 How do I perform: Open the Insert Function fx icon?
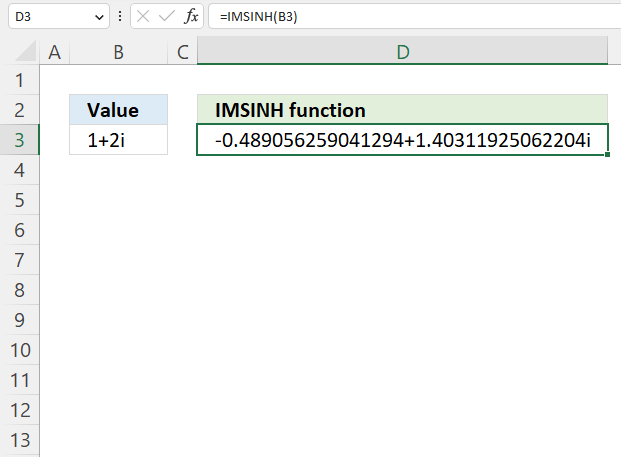191,17
